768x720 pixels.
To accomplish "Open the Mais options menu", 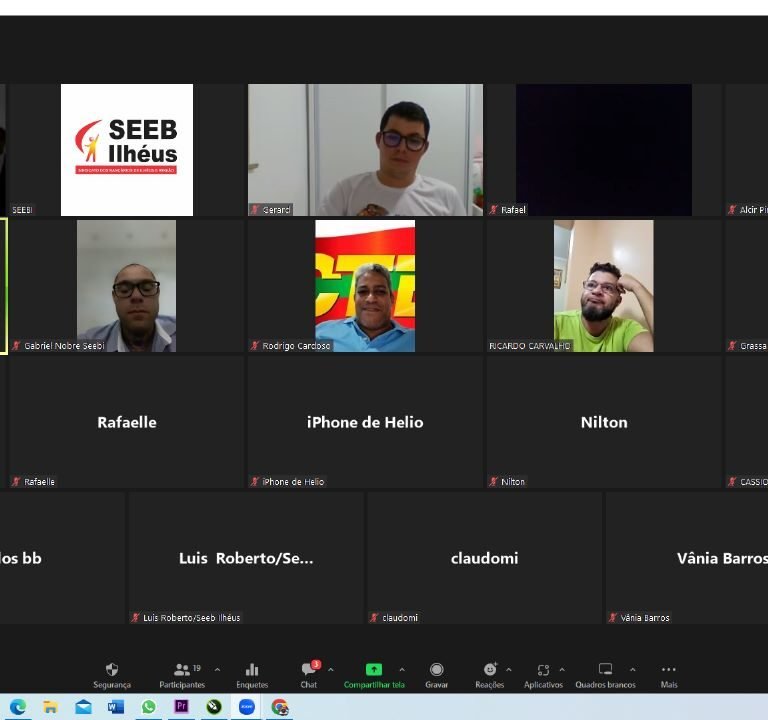I will (x=668, y=674).
